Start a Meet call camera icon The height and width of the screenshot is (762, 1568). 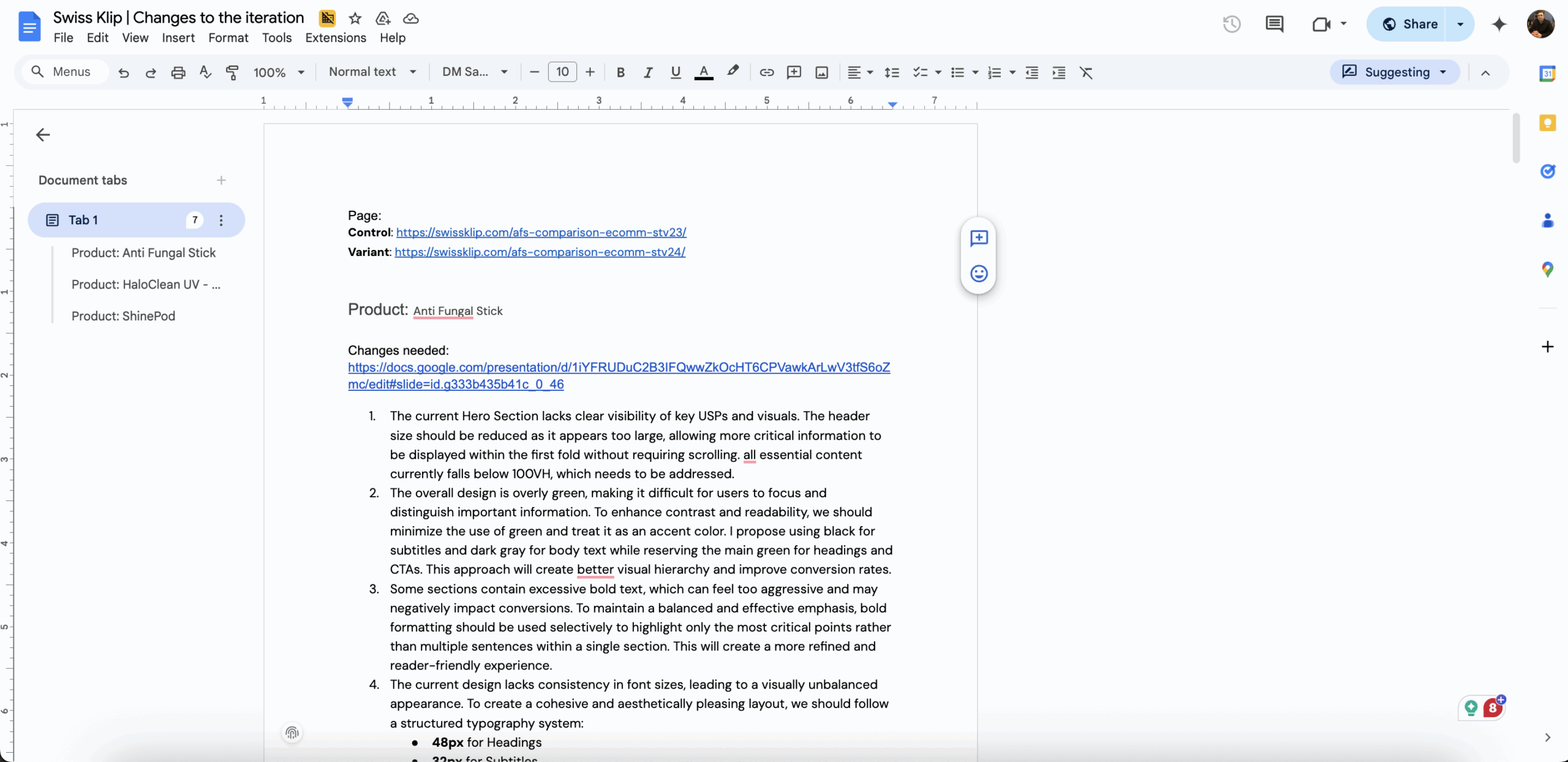(x=1321, y=24)
